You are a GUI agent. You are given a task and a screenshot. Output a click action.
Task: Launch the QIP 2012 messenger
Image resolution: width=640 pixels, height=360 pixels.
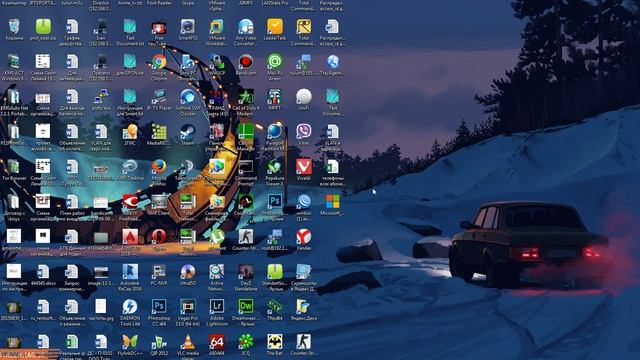[159, 342]
